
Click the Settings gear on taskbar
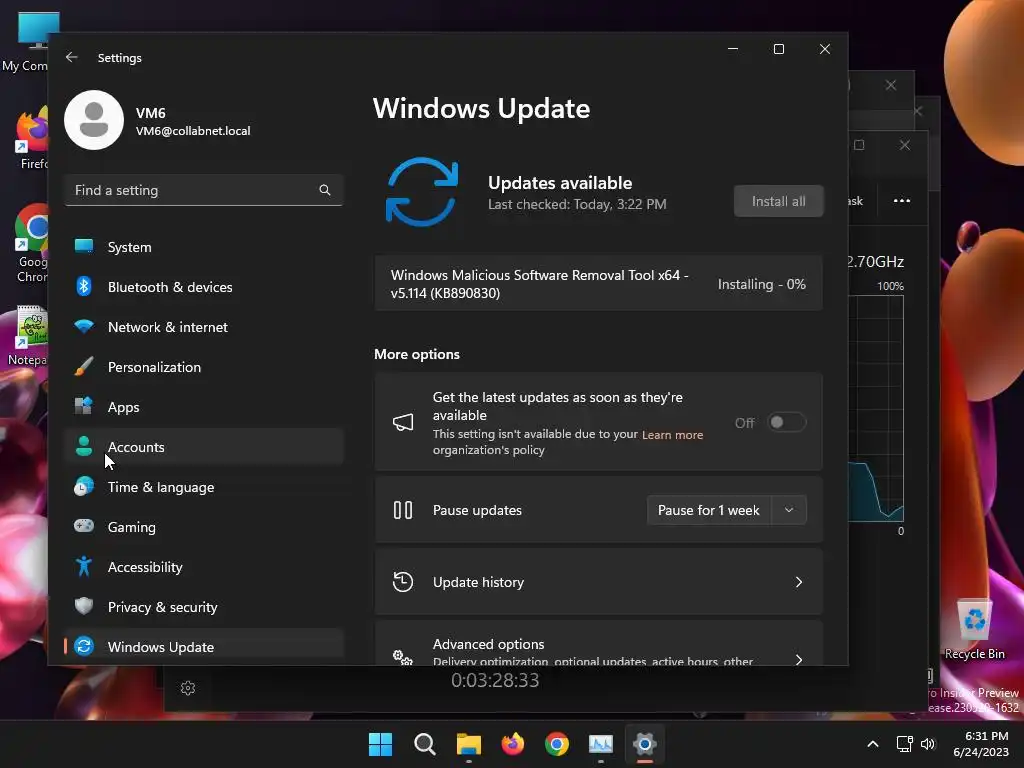[645, 744]
